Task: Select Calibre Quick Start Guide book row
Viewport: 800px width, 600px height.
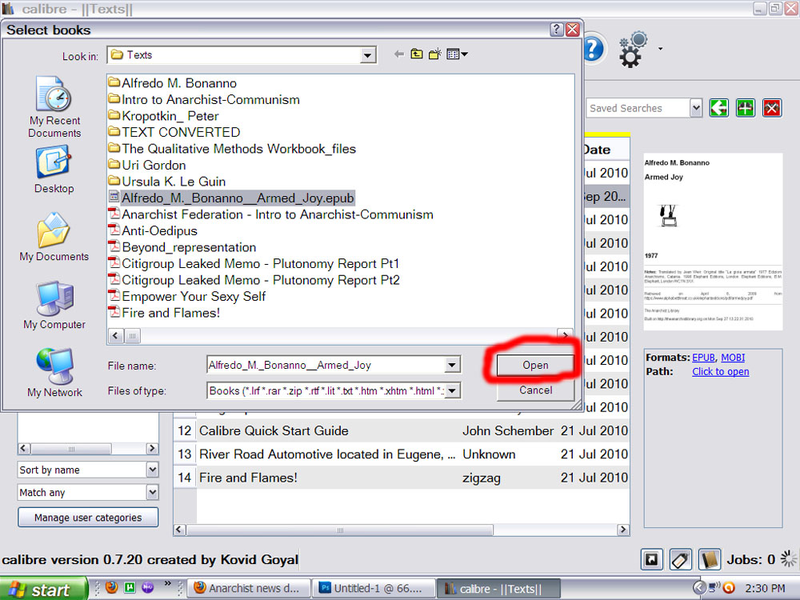Action: coord(401,431)
